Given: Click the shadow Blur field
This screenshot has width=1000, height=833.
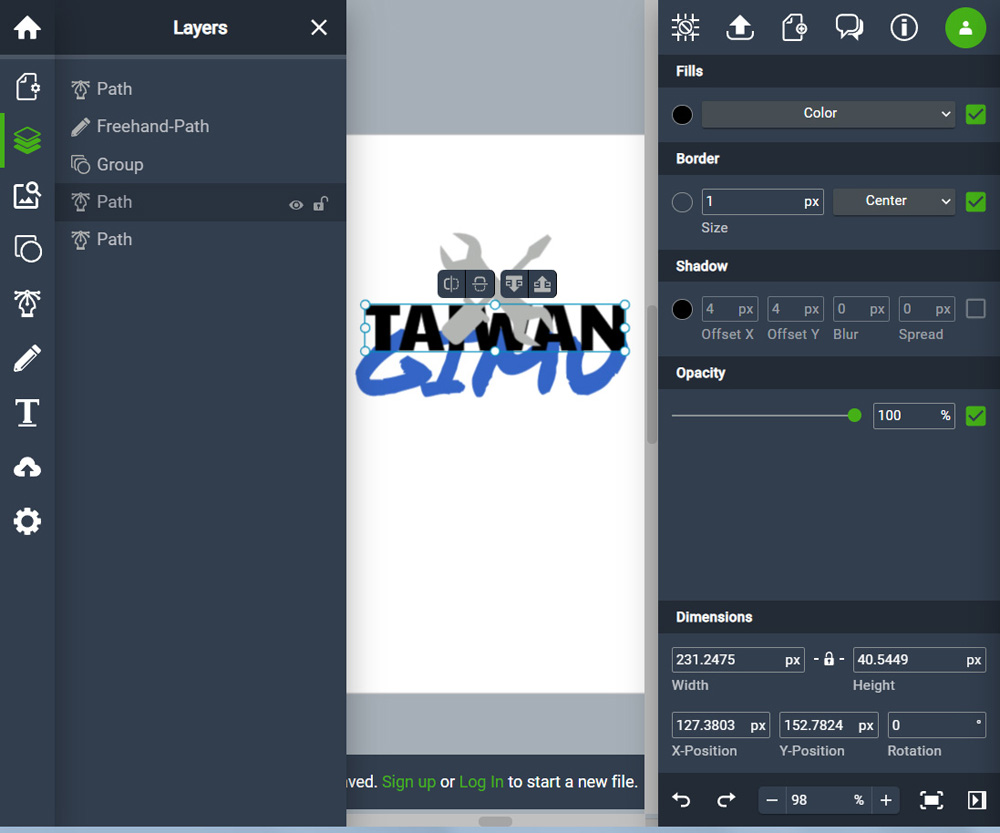Looking at the screenshot, I should pyautogui.click(x=861, y=309).
